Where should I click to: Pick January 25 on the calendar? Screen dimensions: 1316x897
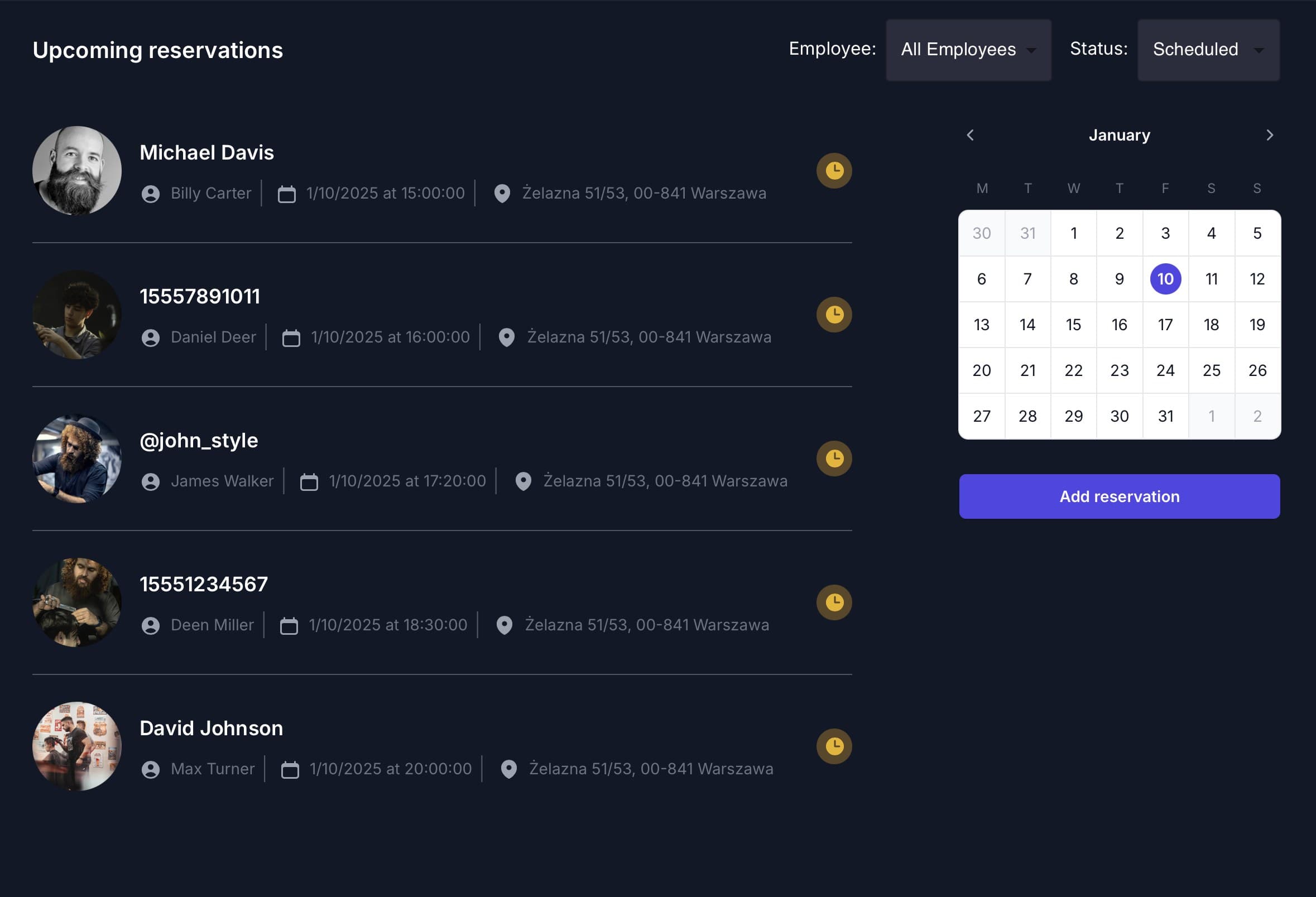click(1211, 371)
